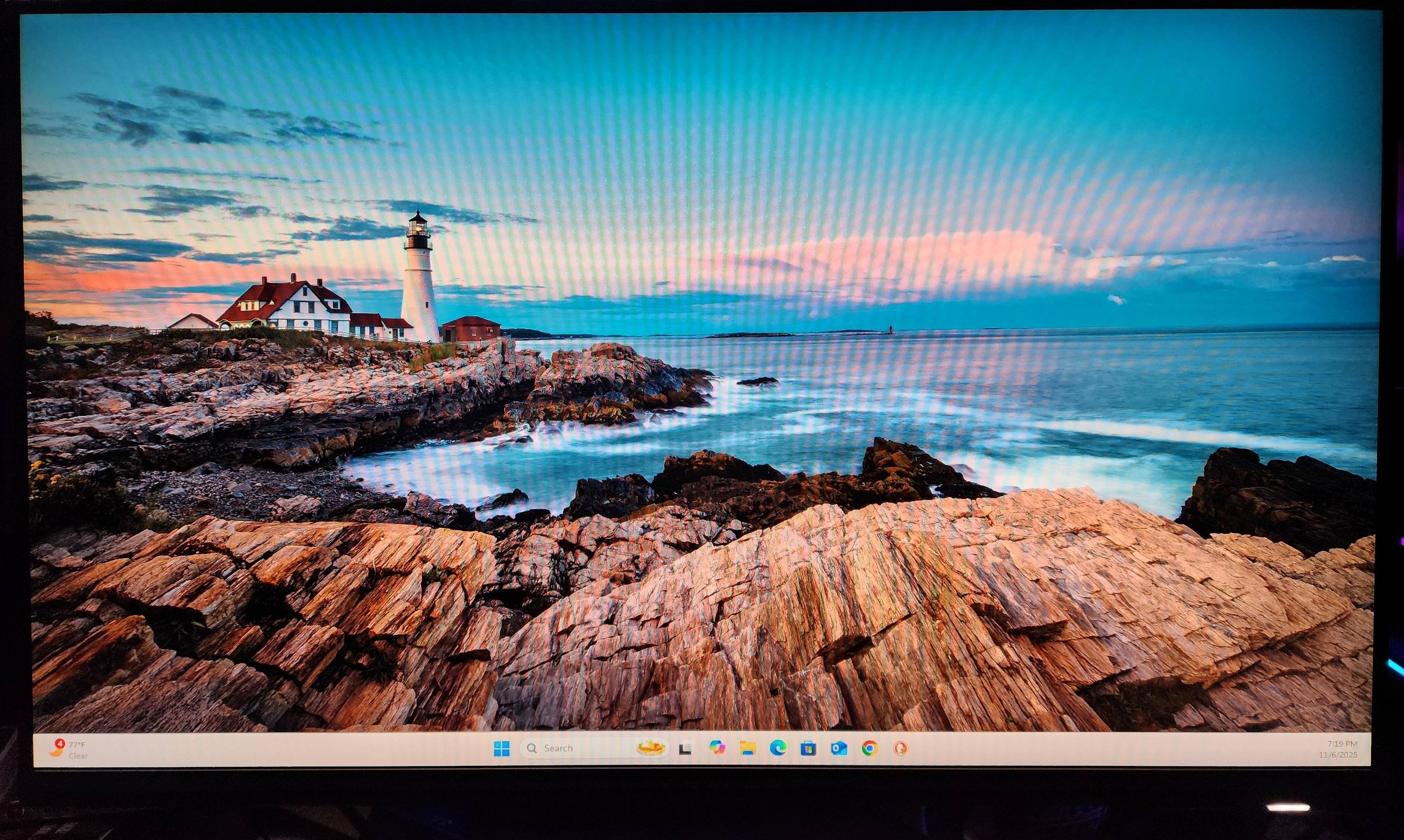Image resolution: width=1404 pixels, height=840 pixels.
Task: Open Outlook mail app
Action: [839, 748]
